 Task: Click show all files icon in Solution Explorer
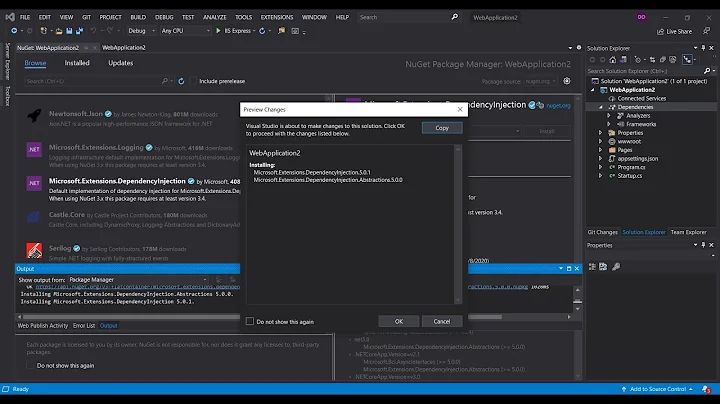673,60
